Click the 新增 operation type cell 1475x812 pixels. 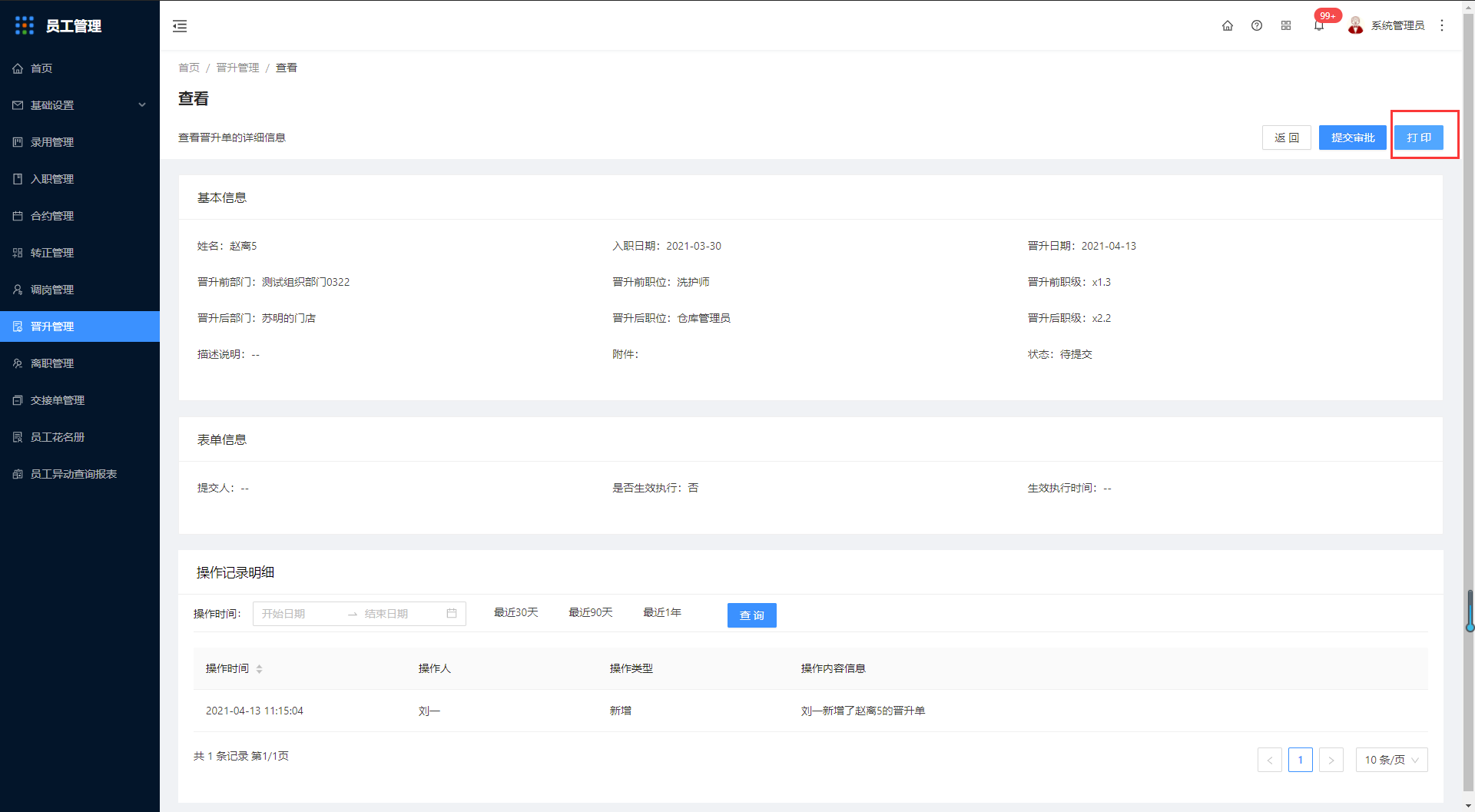[x=621, y=711]
